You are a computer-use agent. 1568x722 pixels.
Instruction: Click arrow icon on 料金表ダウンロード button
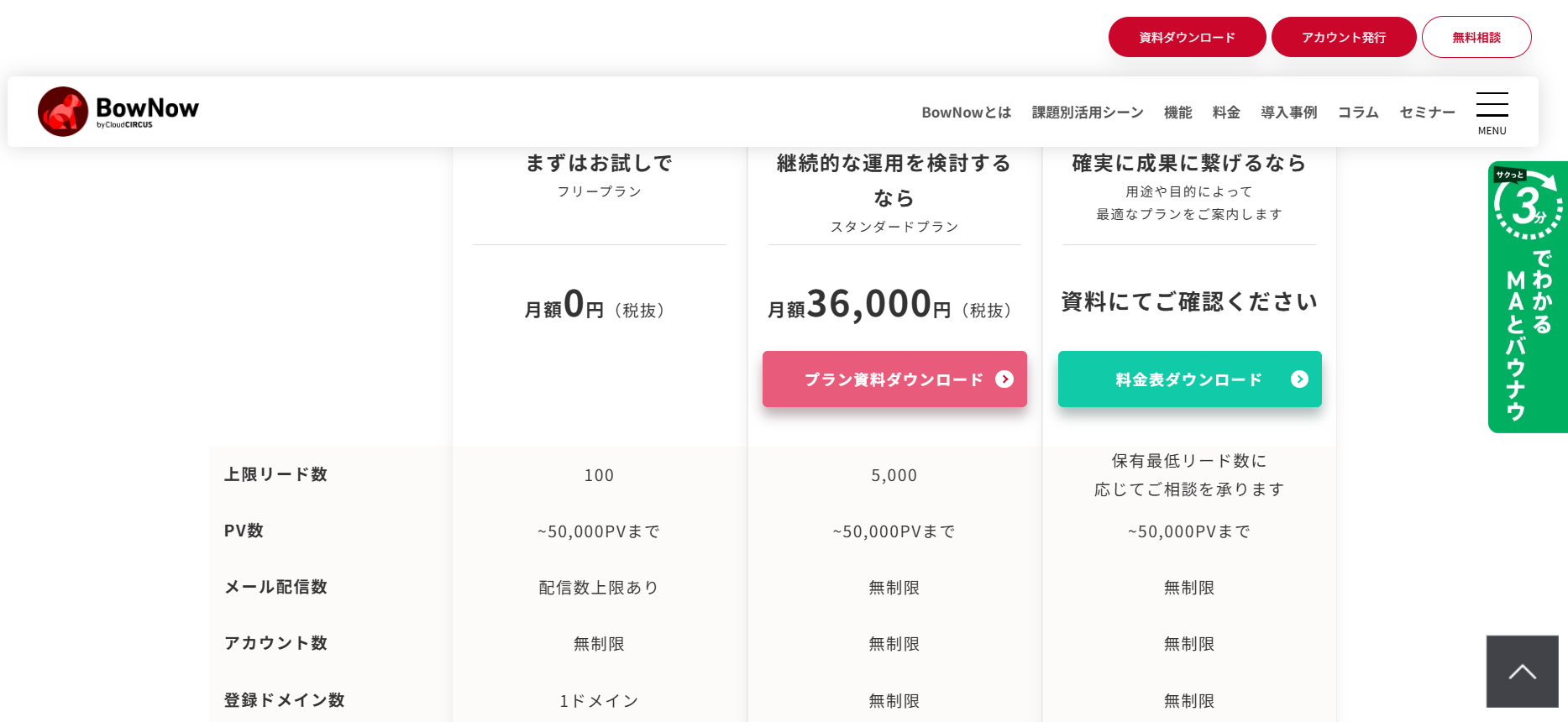(1299, 379)
